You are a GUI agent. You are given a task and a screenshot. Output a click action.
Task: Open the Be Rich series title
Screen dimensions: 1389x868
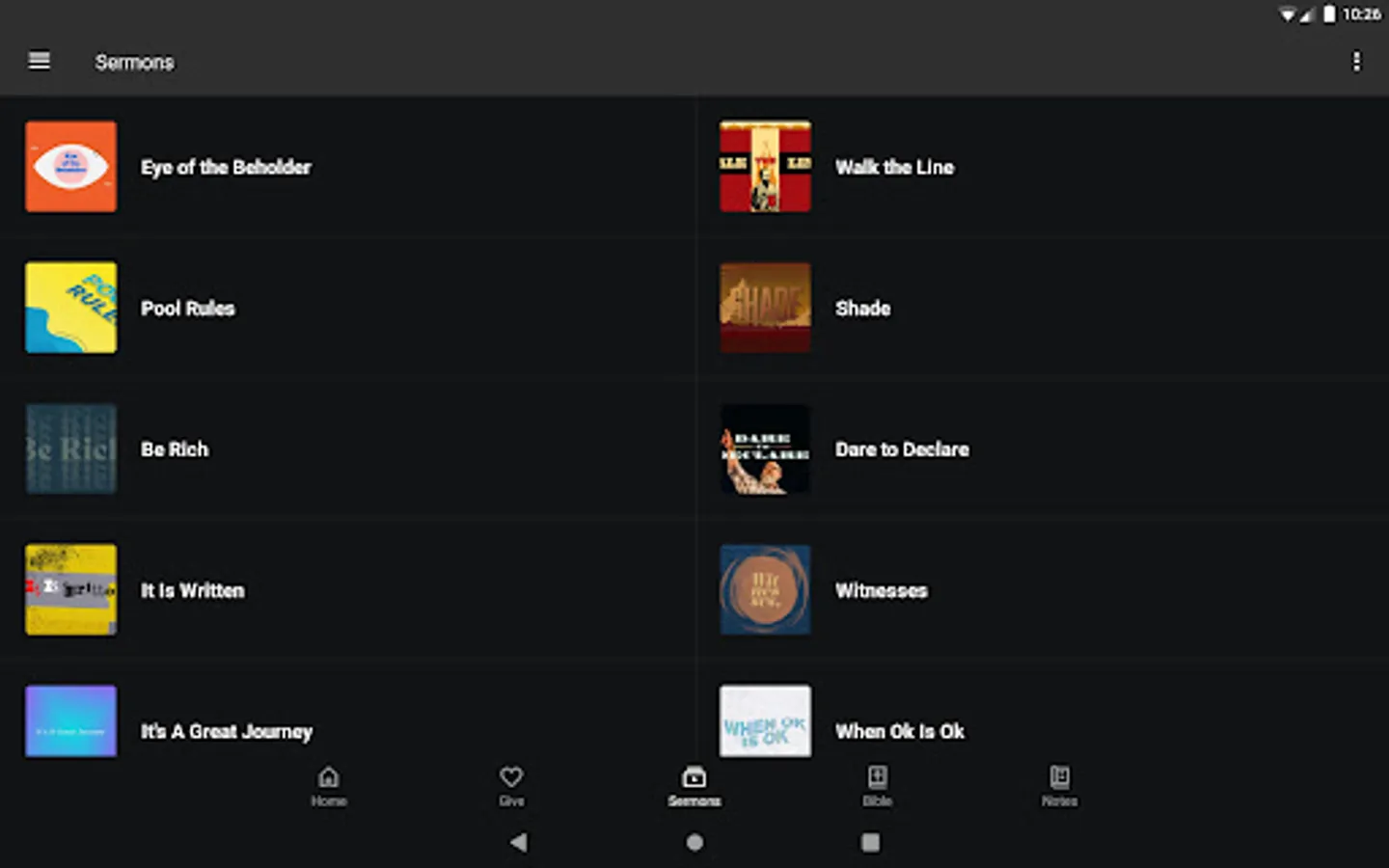point(175,449)
